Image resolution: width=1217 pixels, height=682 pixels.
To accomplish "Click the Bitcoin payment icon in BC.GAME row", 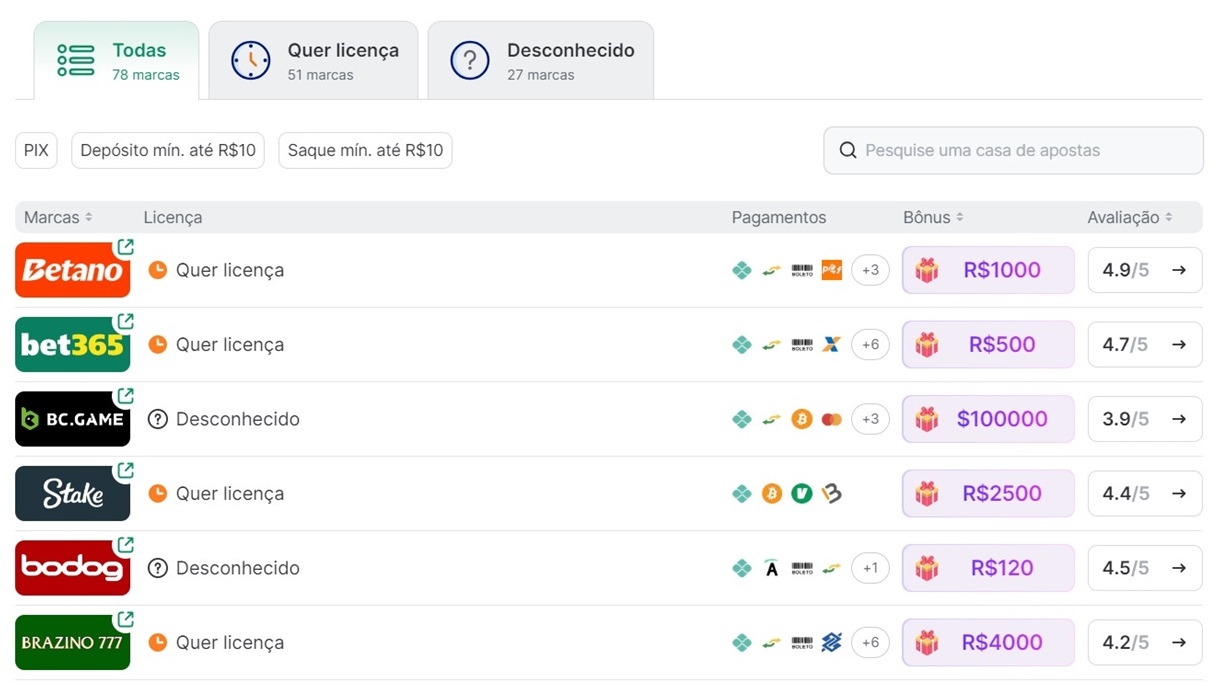I will [x=801, y=419].
